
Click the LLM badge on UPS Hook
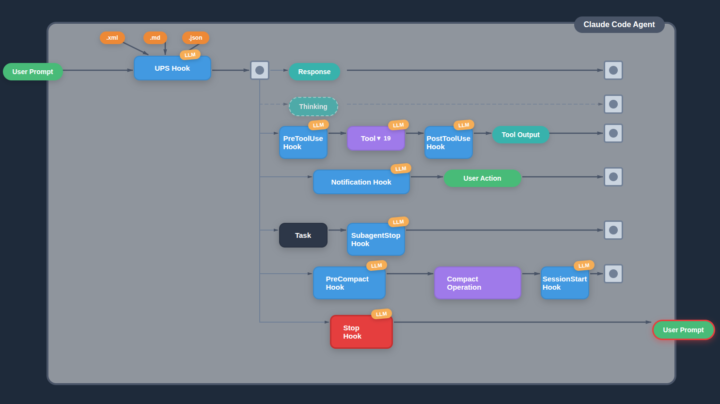[190, 55]
